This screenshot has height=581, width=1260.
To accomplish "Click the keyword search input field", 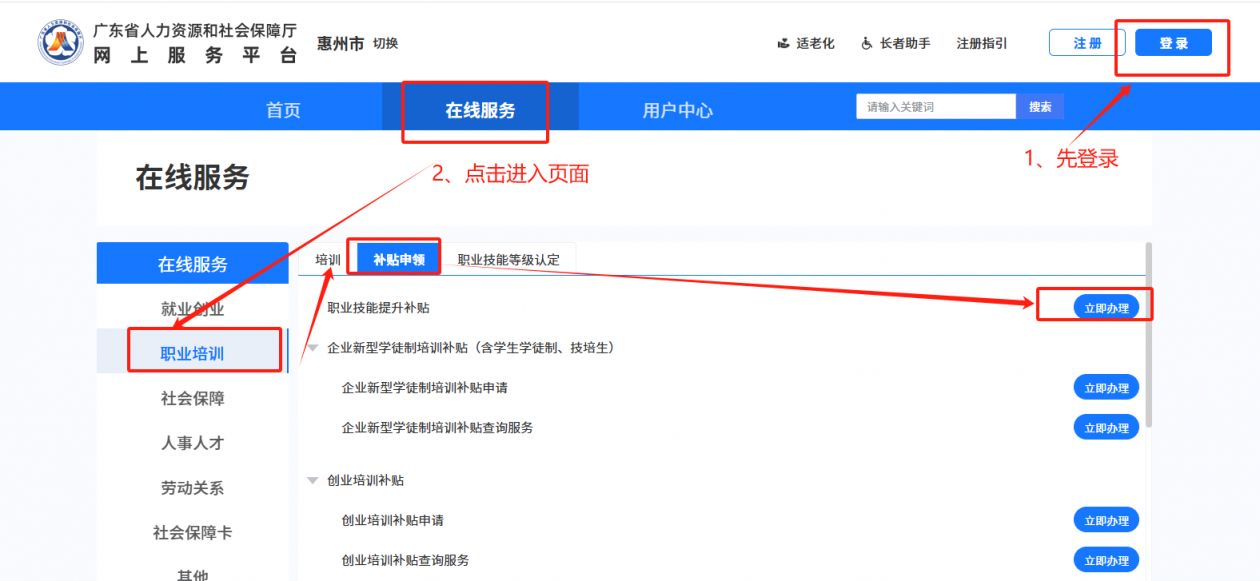I will pos(935,107).
